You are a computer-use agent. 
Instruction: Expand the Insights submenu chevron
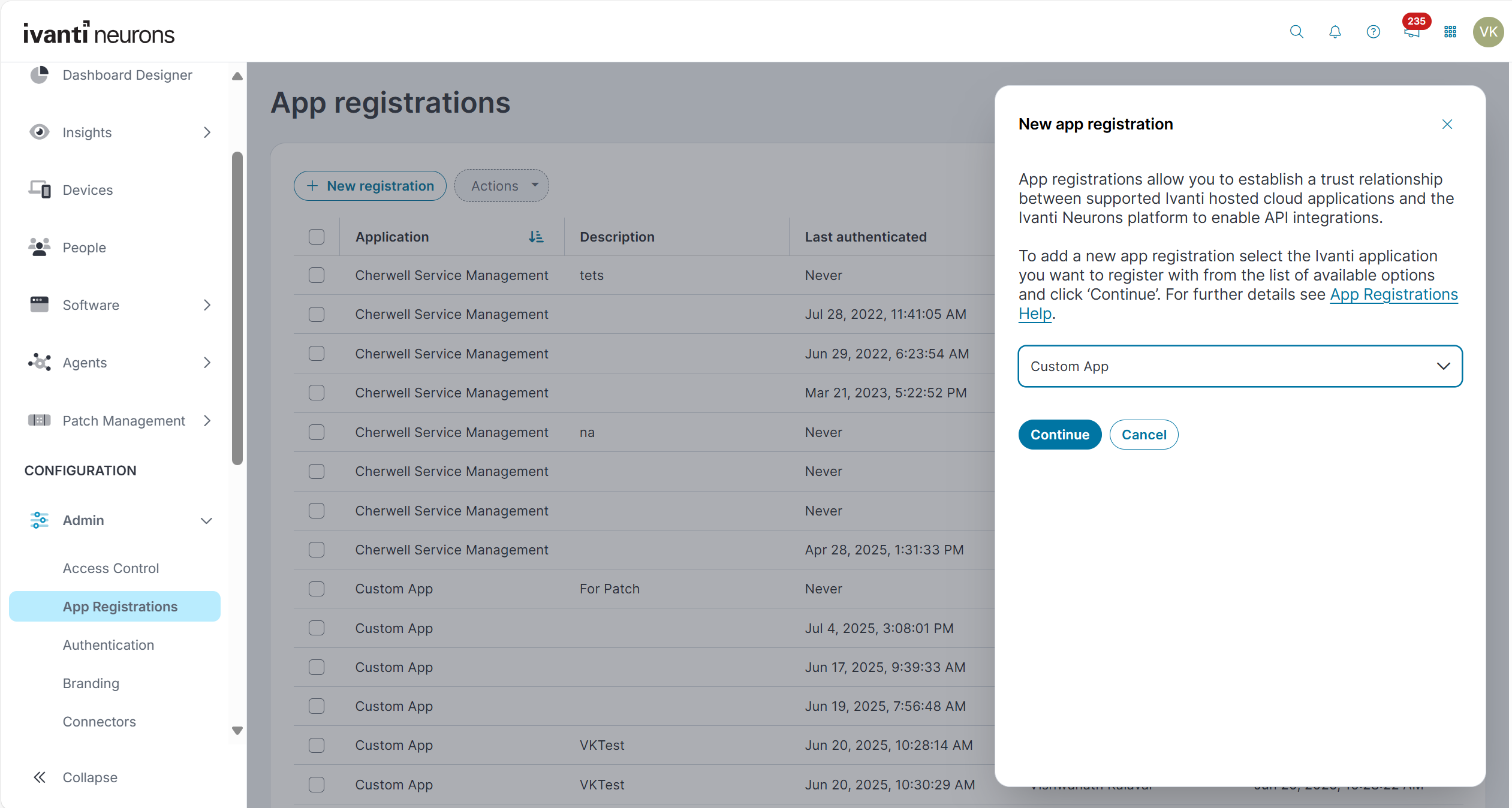tap(207, 132)
